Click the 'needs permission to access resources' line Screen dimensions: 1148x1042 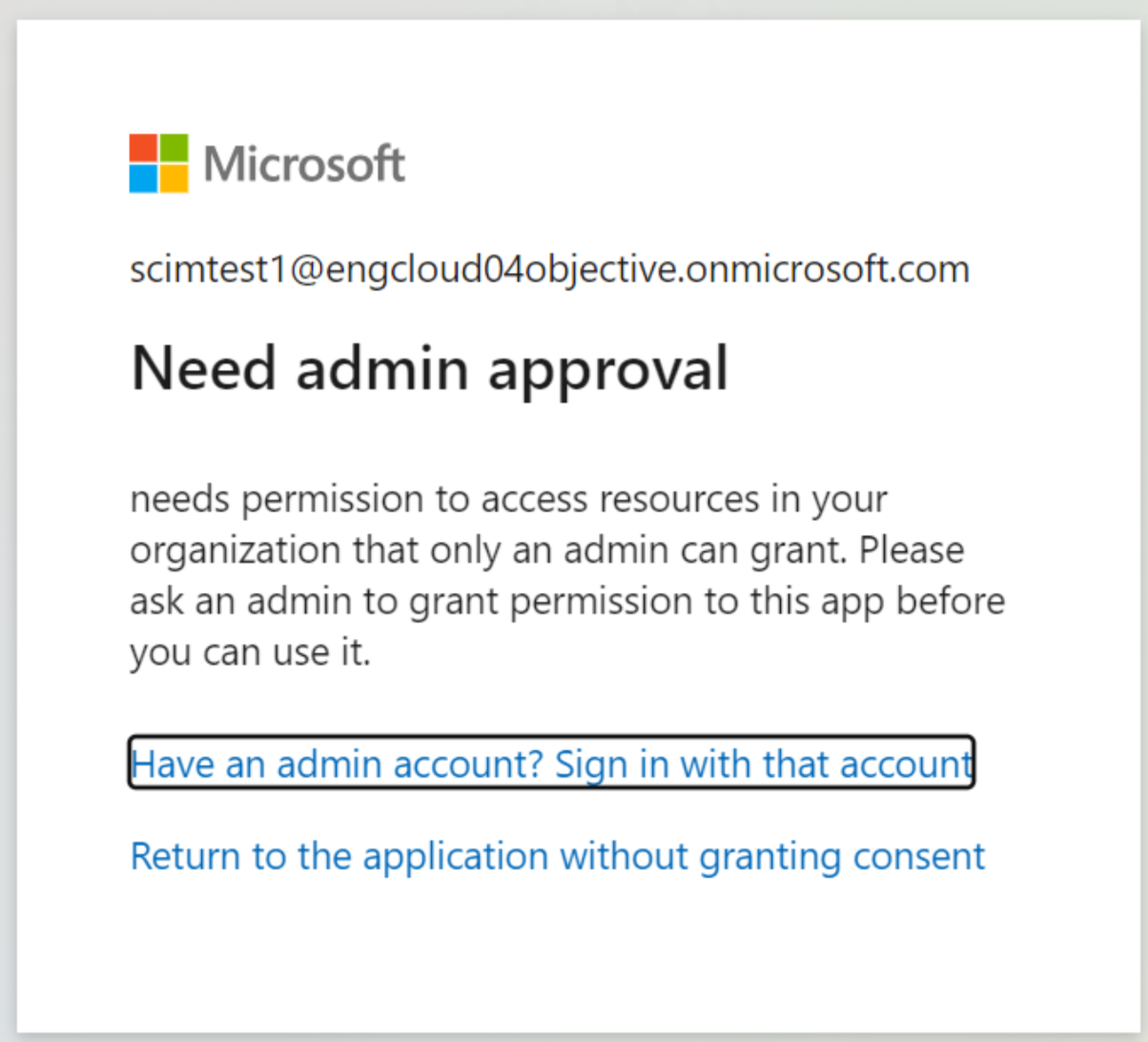pyautogui.click(x=508, y=499)
